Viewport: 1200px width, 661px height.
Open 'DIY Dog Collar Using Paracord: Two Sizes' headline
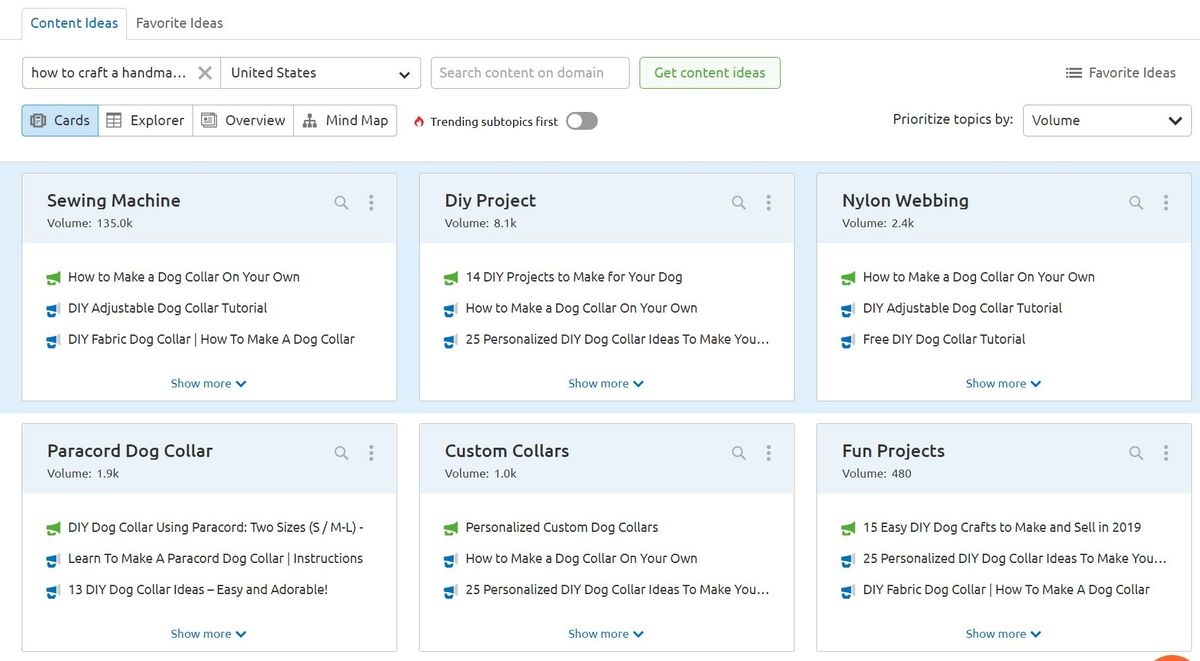click(215, 527)
